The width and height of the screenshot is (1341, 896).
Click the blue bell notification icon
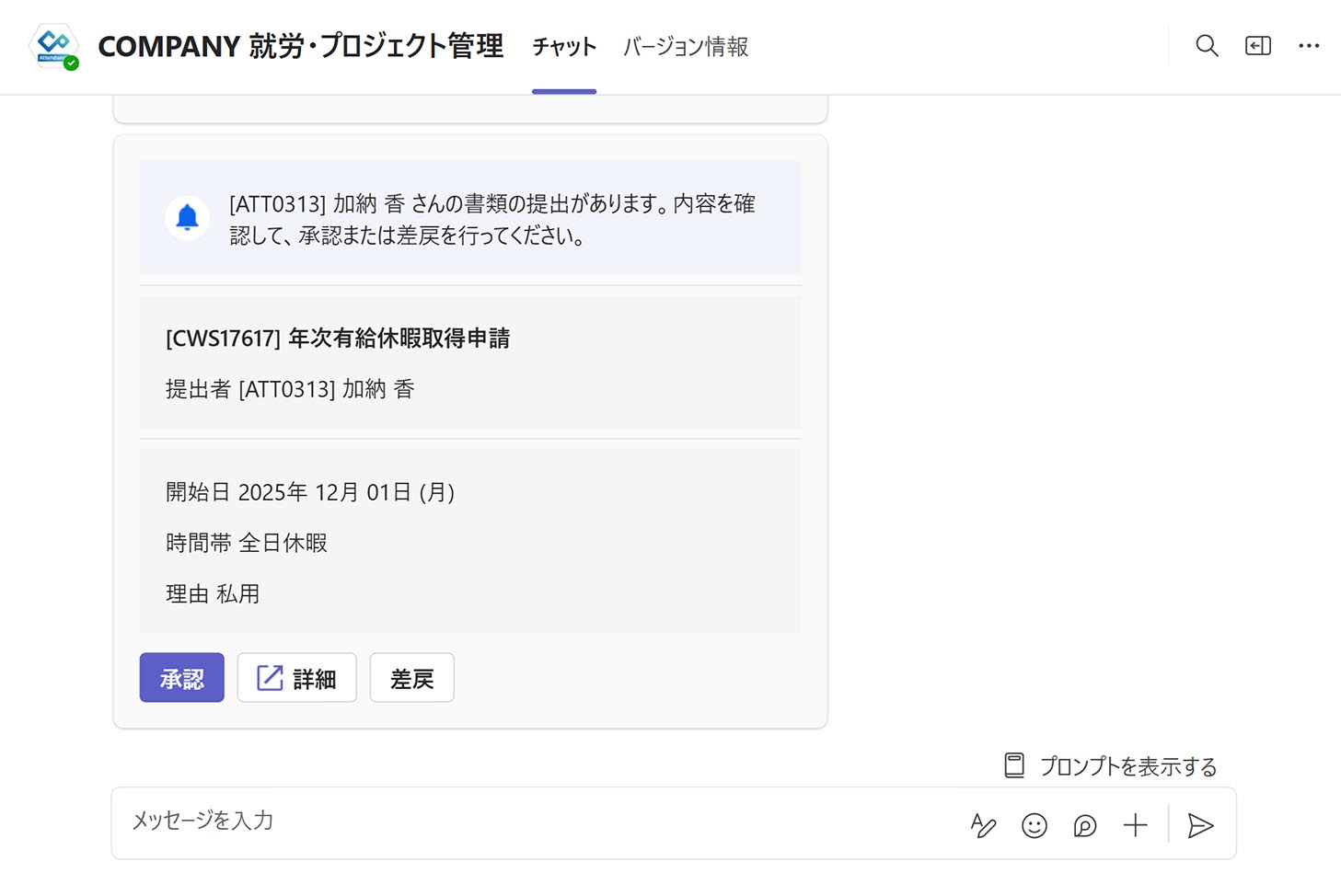187,217
